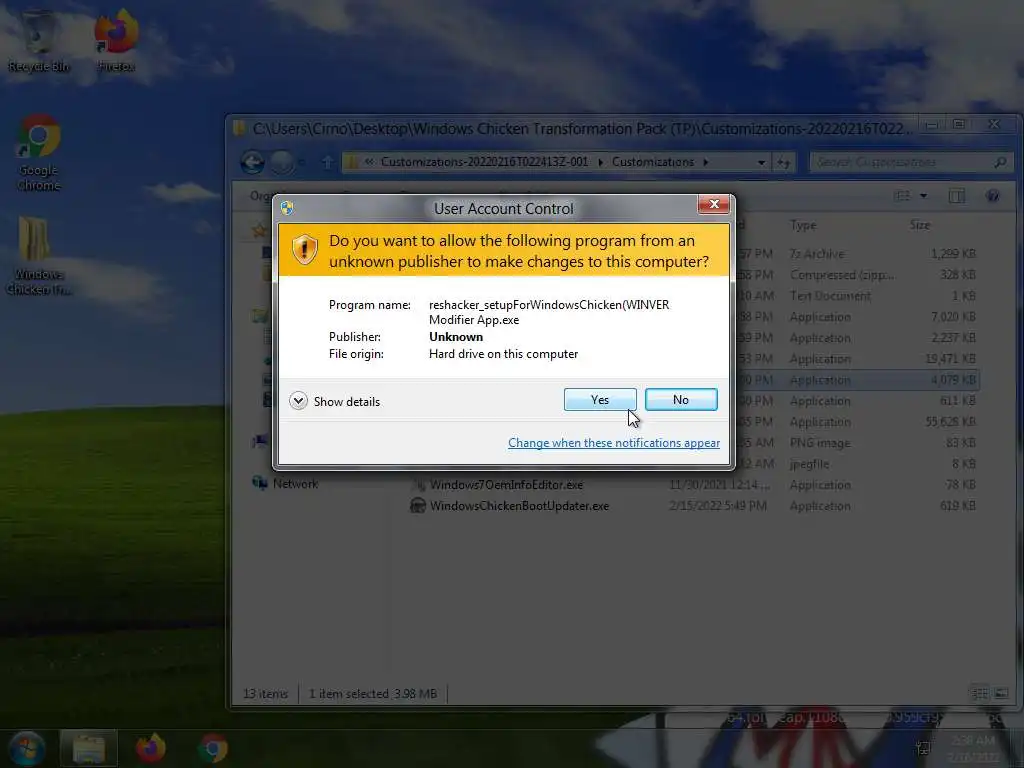Open address bar history dropdown in Explorer
The image size is (1024, 768).
761,162
